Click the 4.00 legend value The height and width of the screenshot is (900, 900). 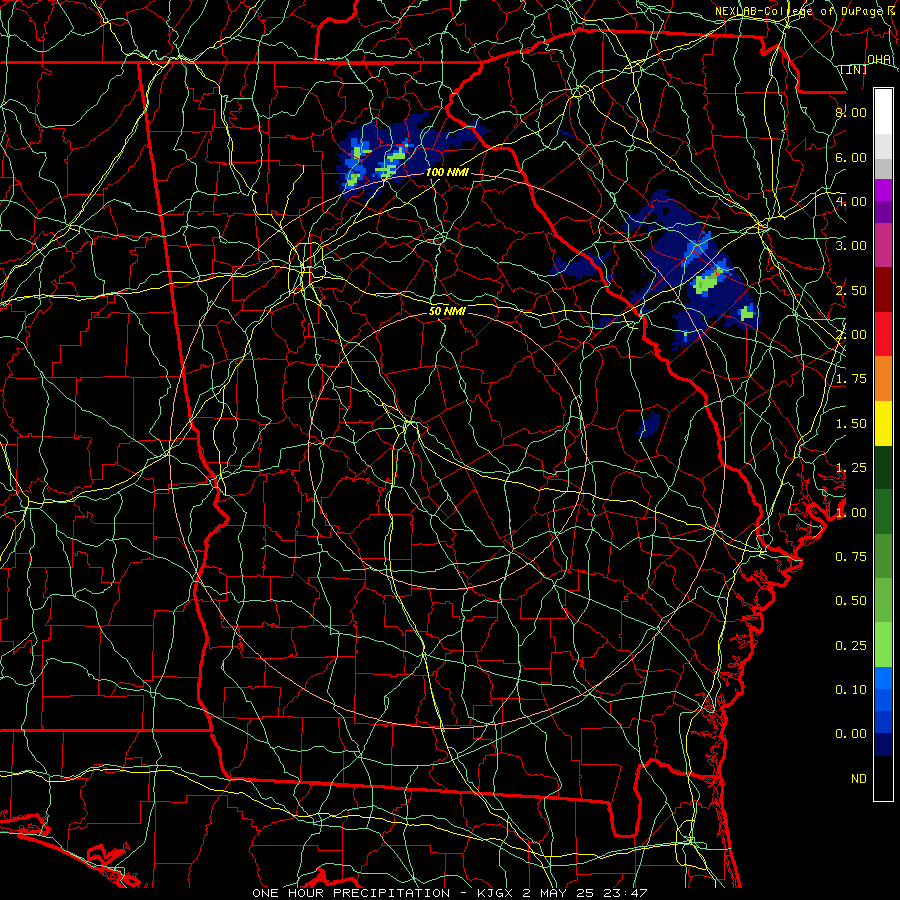pos(851,201)
